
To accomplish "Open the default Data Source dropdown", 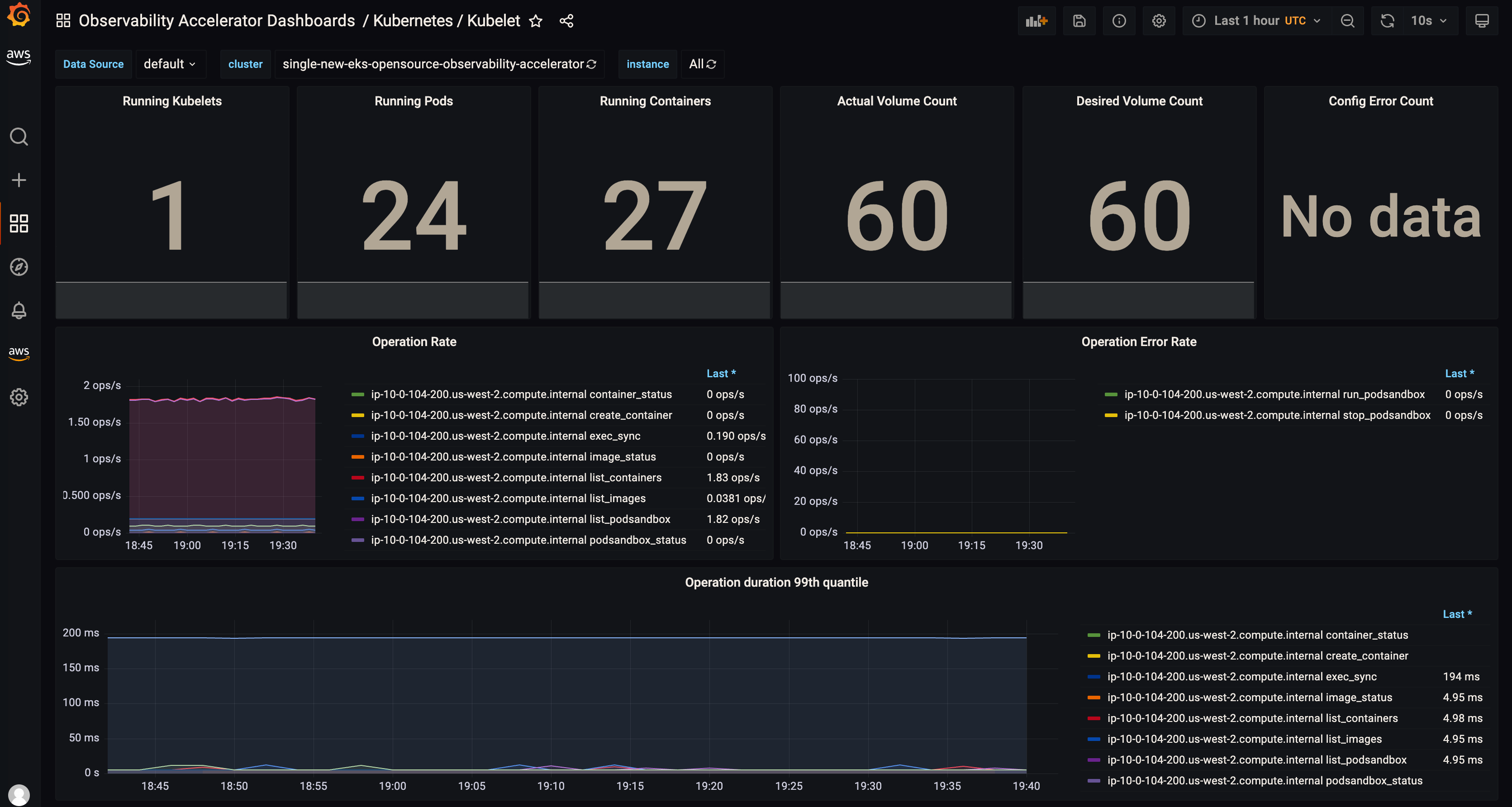I will 170,64.
